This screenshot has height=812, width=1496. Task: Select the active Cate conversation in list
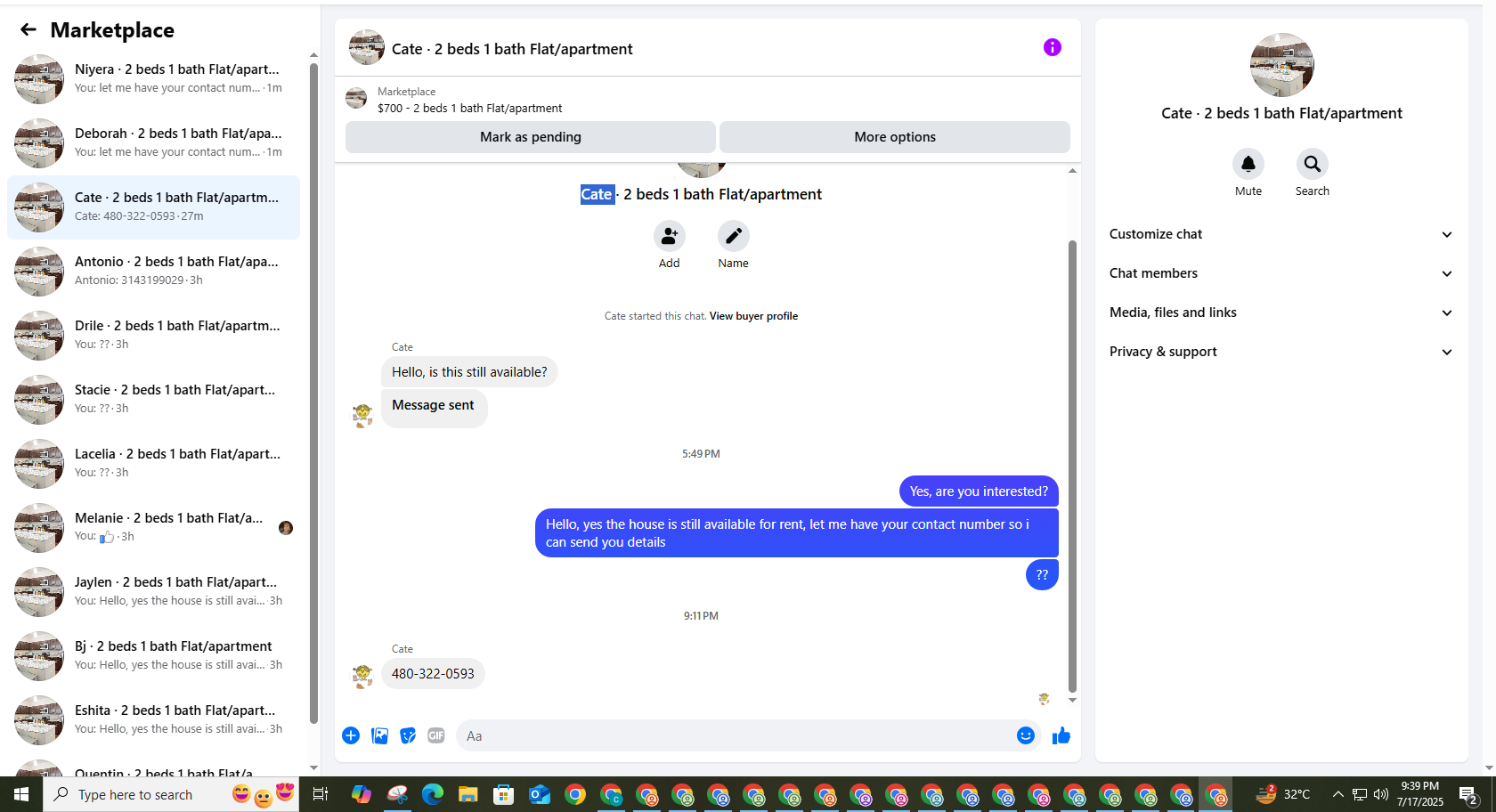click(x=153, y=207)
